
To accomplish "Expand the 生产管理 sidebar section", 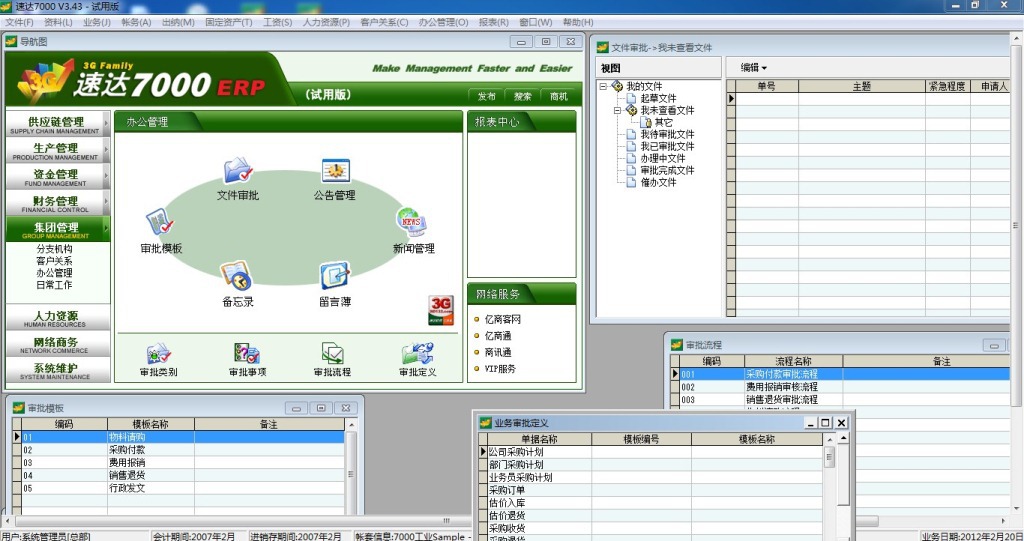I will point(57,150).
